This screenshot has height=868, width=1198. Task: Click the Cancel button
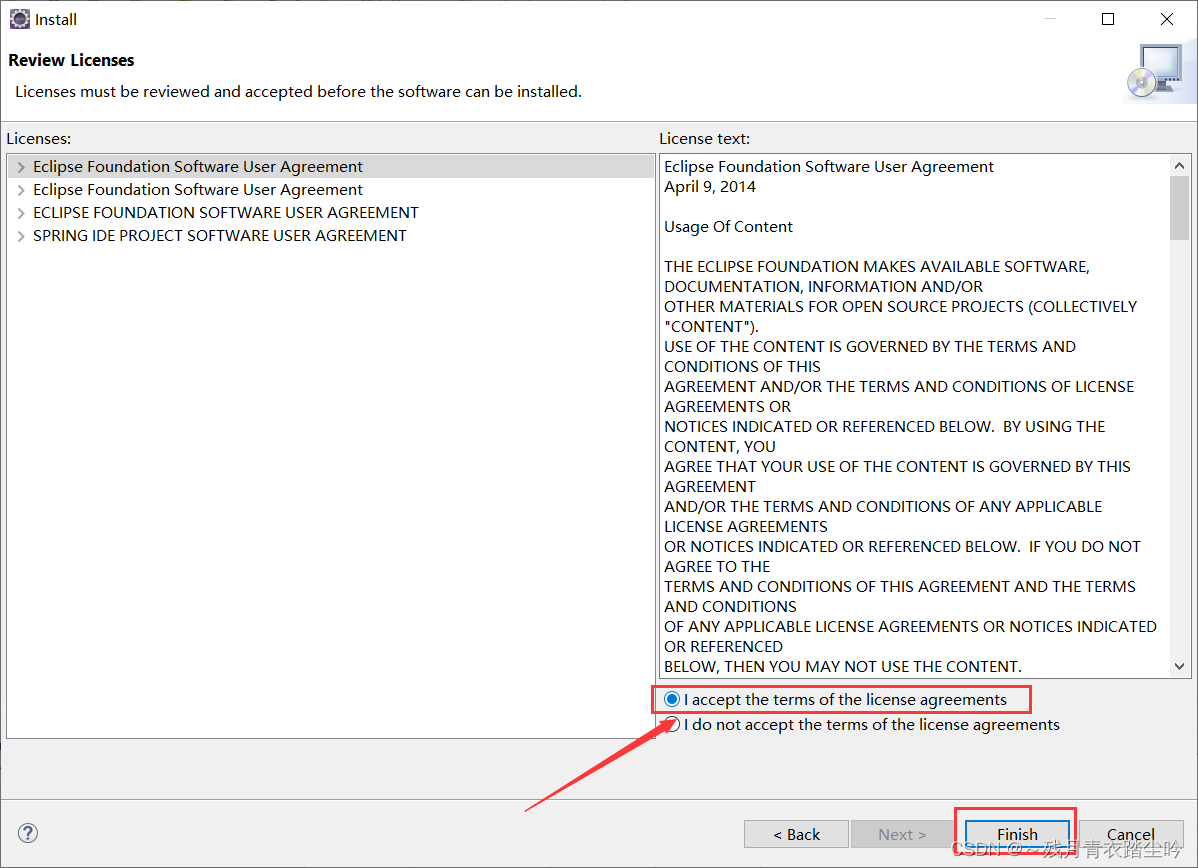pyautogui.click(x=1131, y=834)
